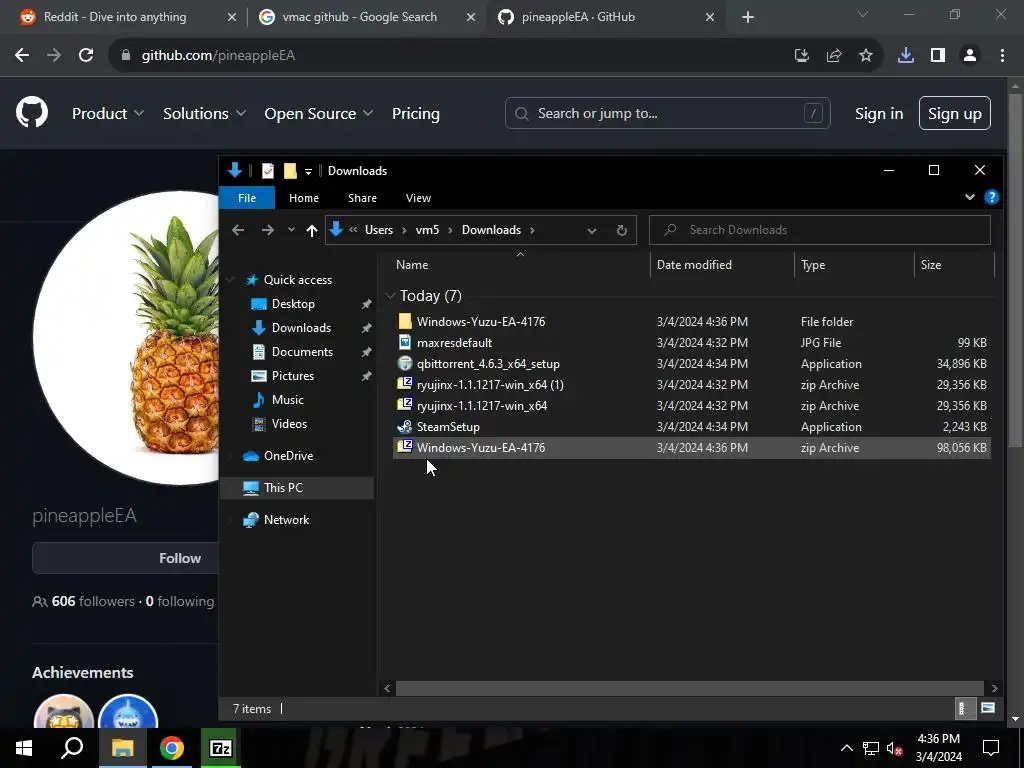This screenshot has height=768, width=1024.
Task: Open File Explorer from the taskbar
Action: 122,748
